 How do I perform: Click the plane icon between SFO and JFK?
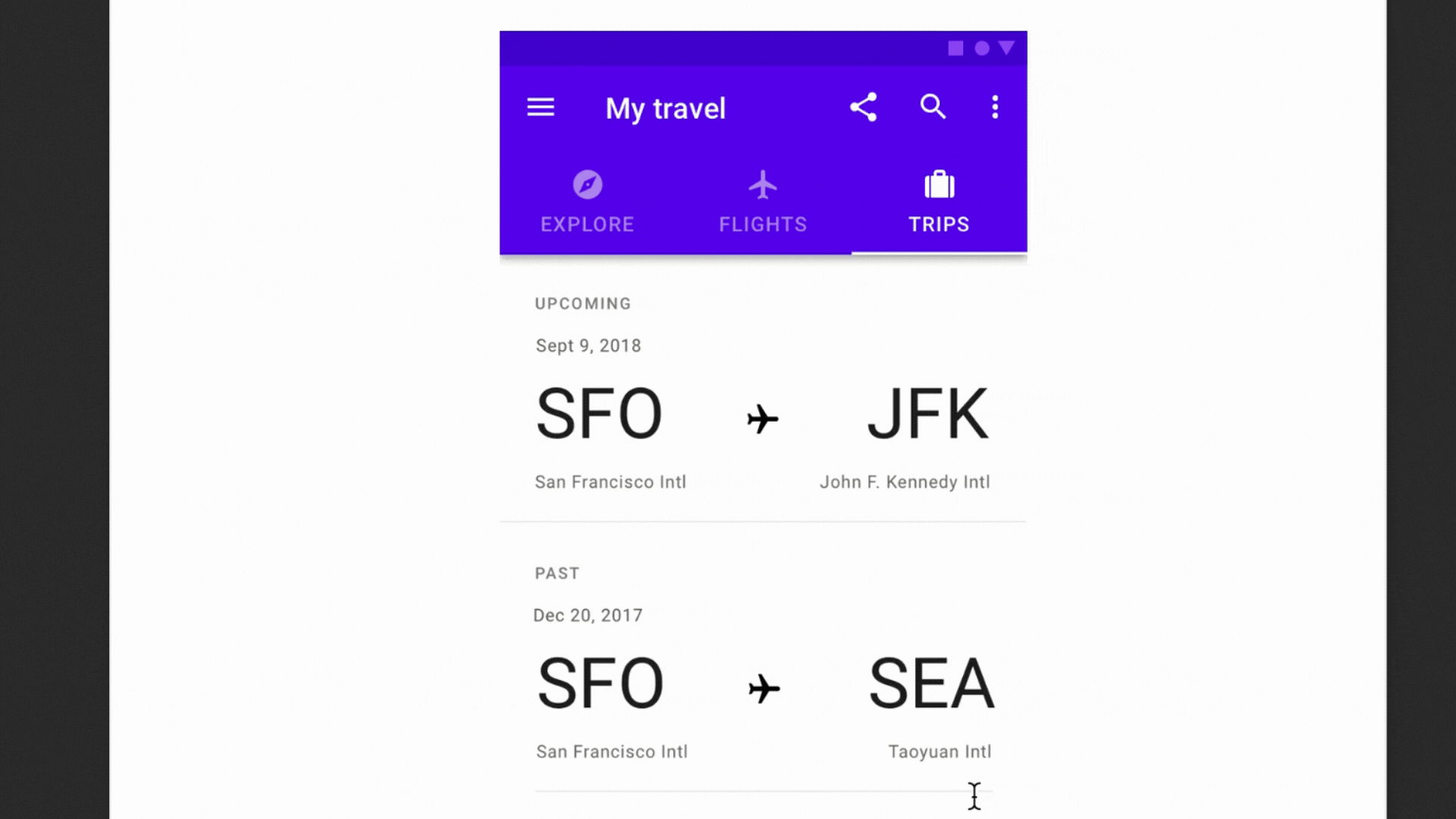pos(763,419)
